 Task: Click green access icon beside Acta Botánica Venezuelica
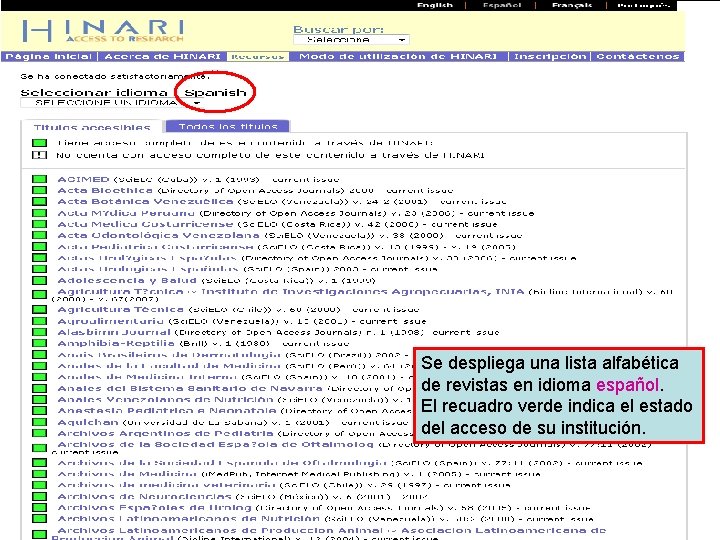pyautogui.click(x=39, y=202)
